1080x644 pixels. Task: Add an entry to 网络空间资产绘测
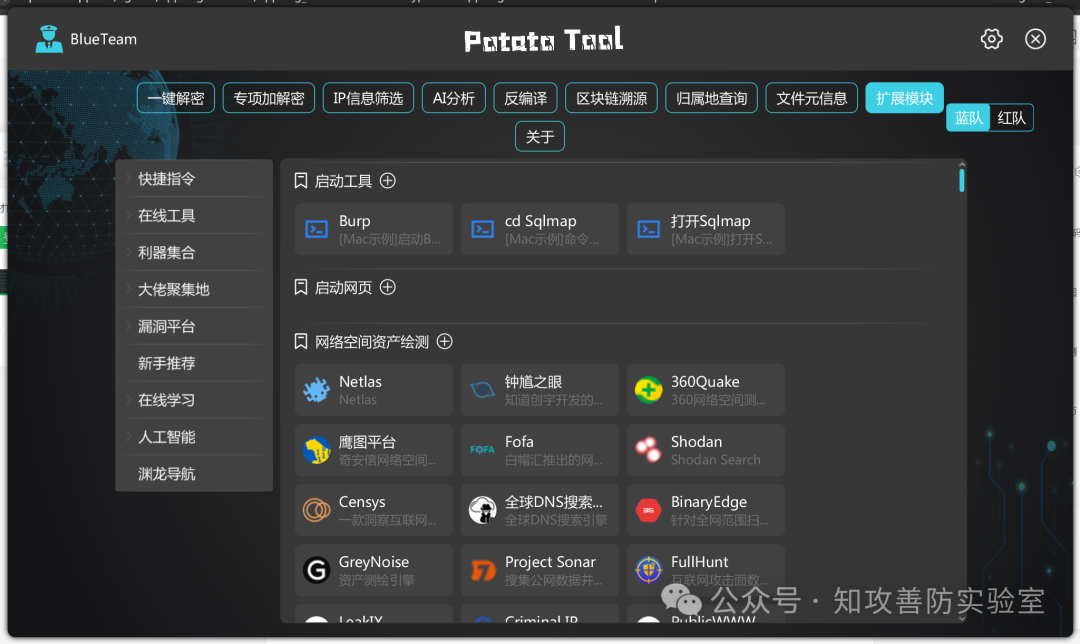445,342
